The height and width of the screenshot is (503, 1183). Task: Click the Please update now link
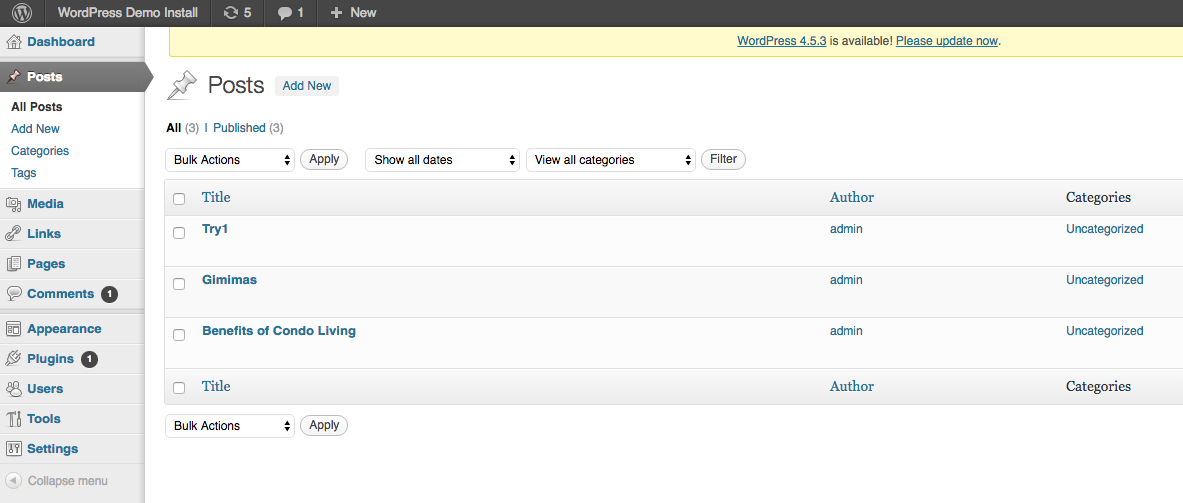pyautogui.click(x=947, y=41)
